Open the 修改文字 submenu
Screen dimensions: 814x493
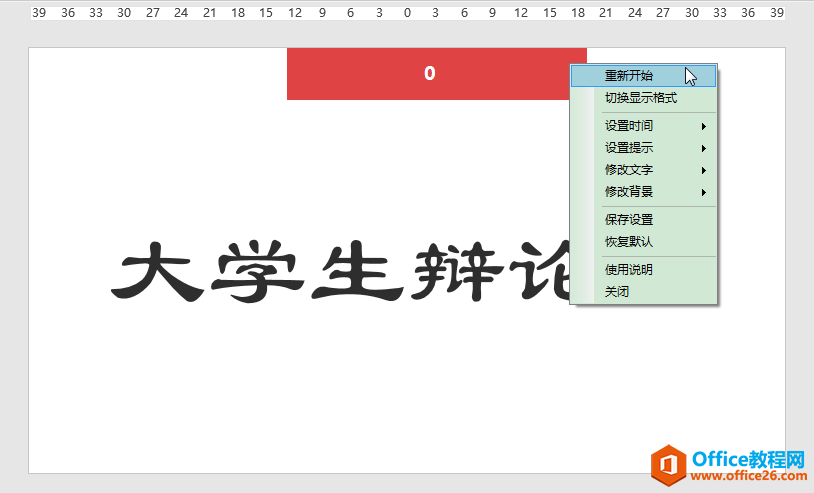coord(643,170)
